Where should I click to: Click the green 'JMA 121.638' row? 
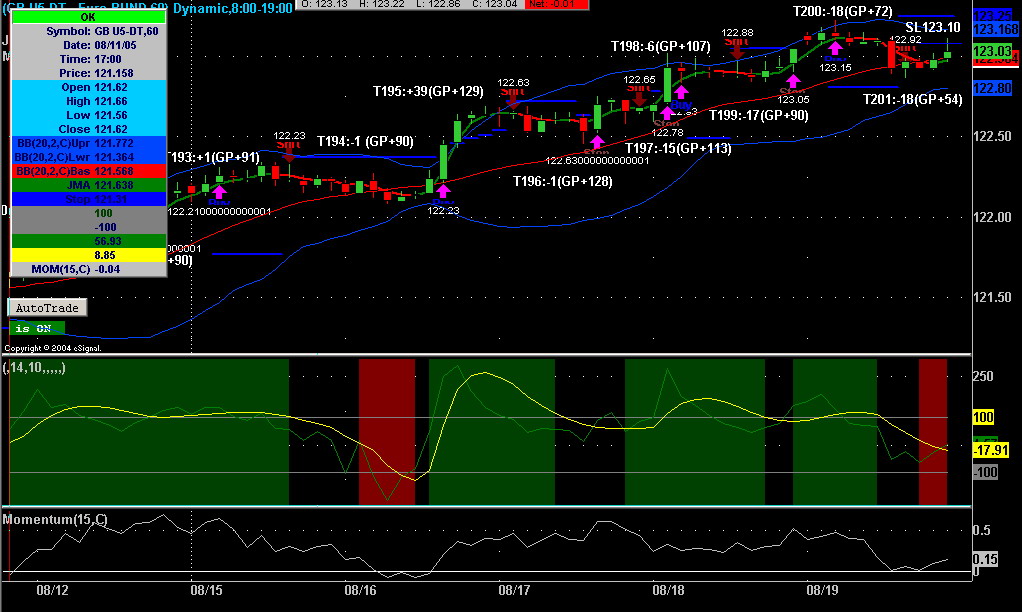[x=89, y=185]
